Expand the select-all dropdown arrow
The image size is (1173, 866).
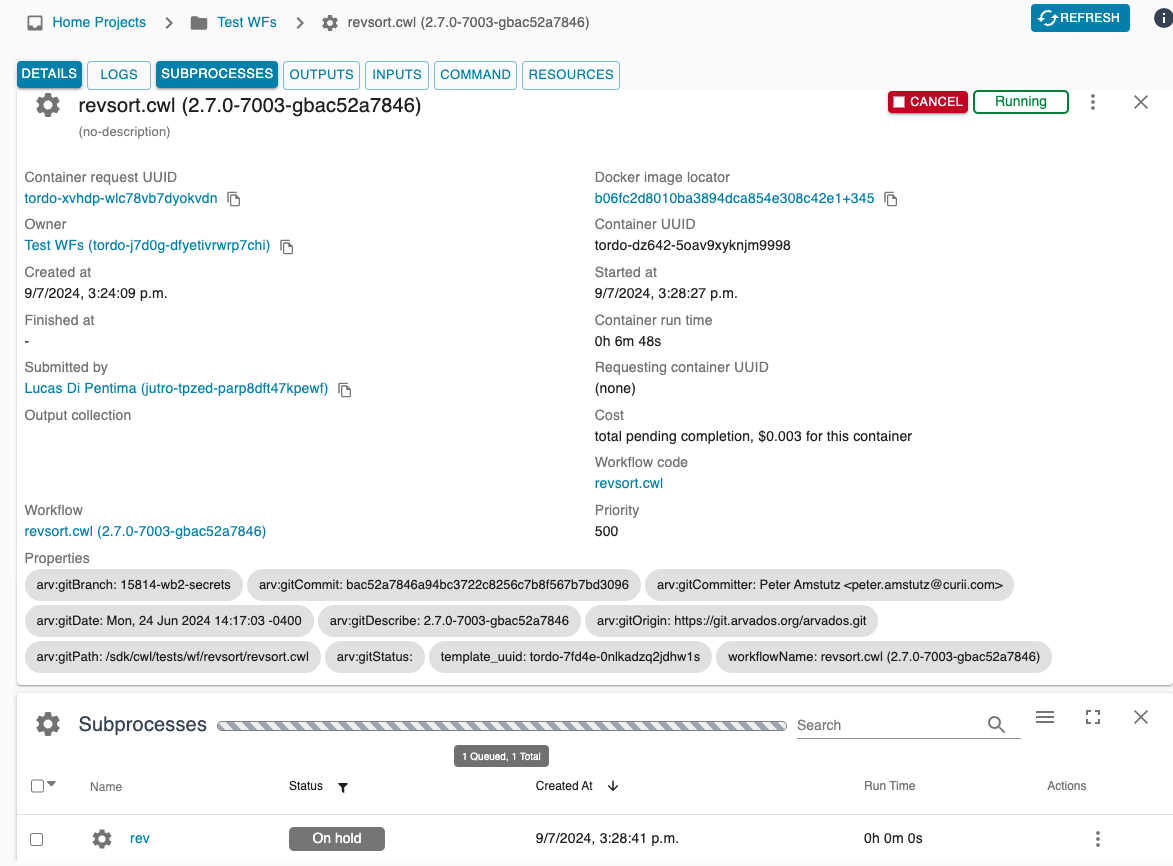[52, 784]
